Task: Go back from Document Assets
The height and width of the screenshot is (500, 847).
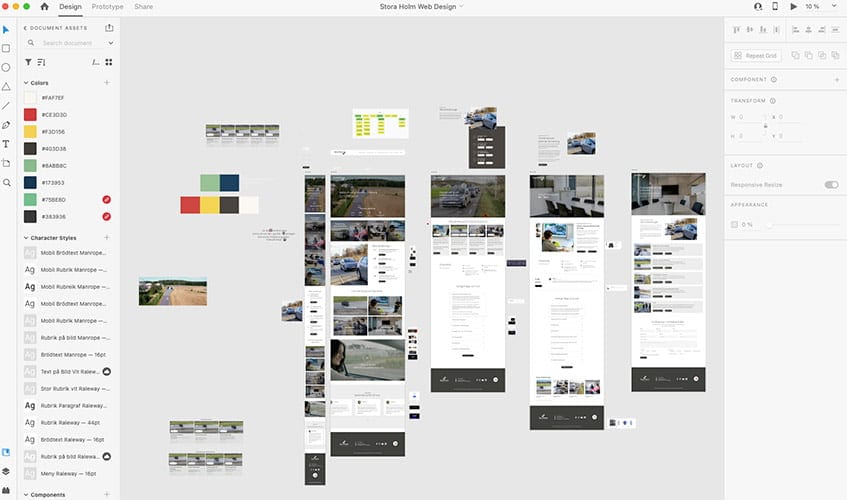Action: pyautogui.click(x=25, y=28)
